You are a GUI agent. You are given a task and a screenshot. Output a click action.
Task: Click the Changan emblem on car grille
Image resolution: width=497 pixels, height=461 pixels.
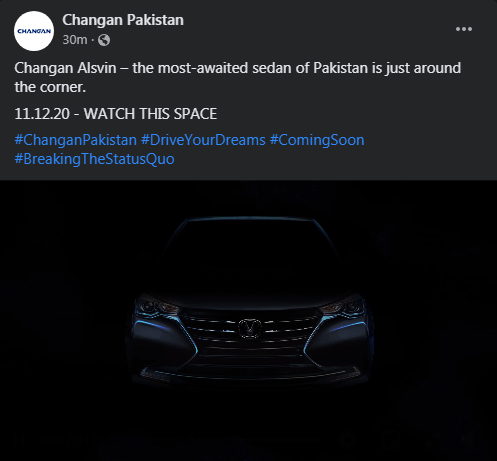tap(249, 328)
